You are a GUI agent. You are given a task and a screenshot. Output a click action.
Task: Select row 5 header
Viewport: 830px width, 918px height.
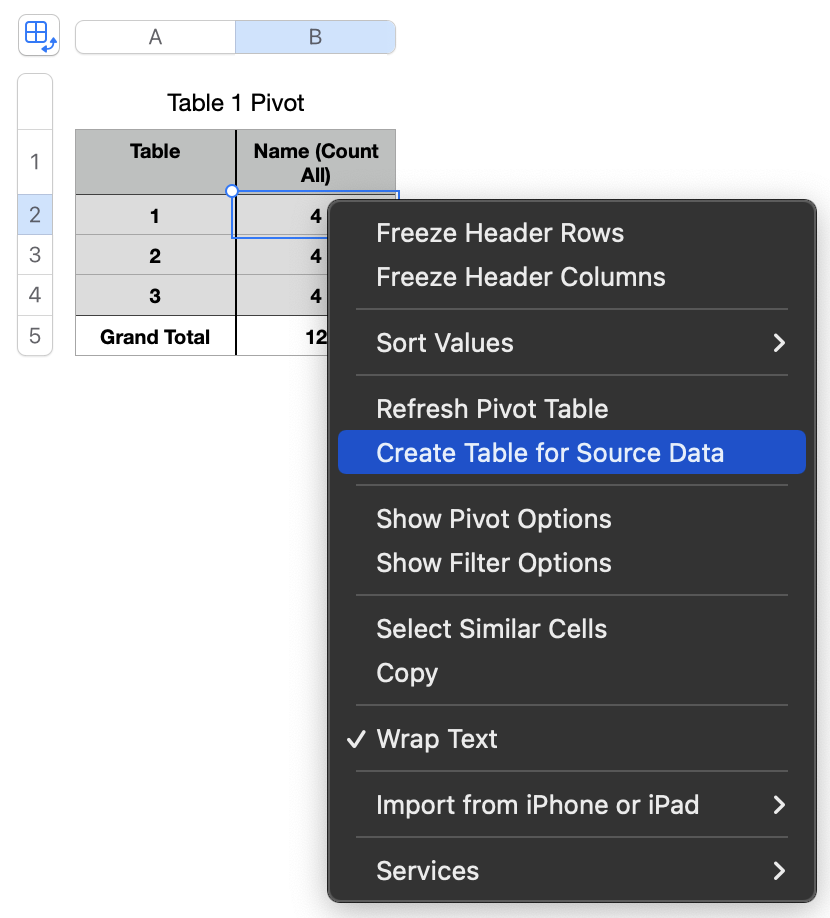click(35, 336)
